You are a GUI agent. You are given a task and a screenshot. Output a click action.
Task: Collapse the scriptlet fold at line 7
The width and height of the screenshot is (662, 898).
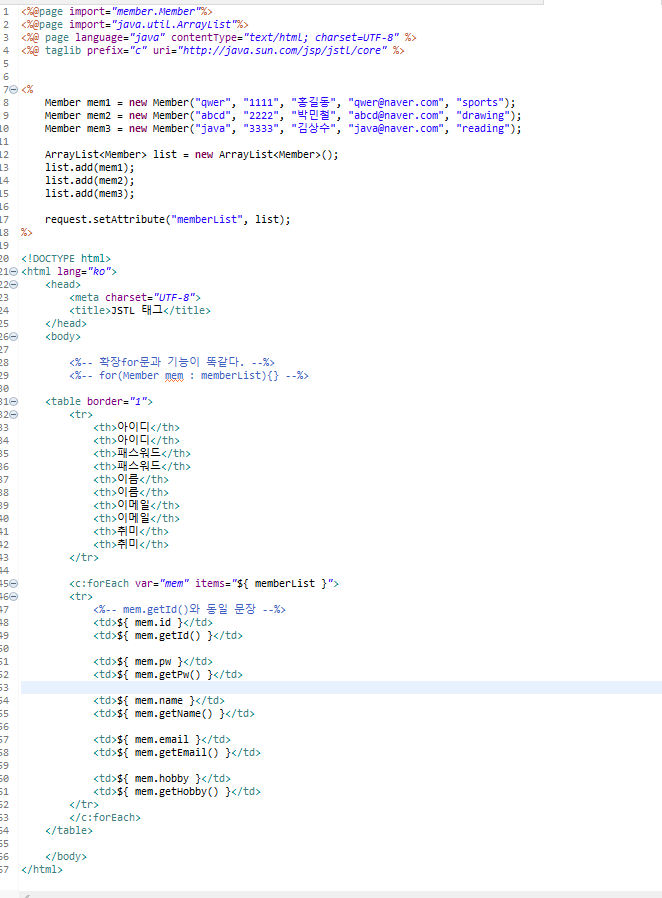14,89
